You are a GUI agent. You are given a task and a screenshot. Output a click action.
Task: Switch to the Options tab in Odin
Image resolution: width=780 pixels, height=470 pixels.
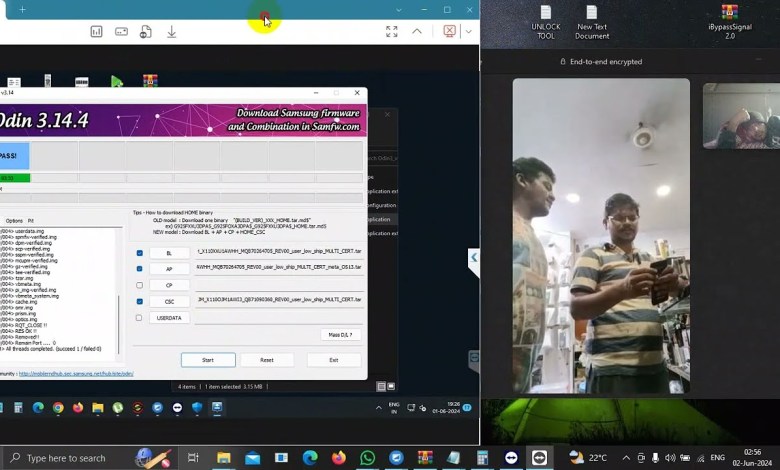(x=14, y=220)
